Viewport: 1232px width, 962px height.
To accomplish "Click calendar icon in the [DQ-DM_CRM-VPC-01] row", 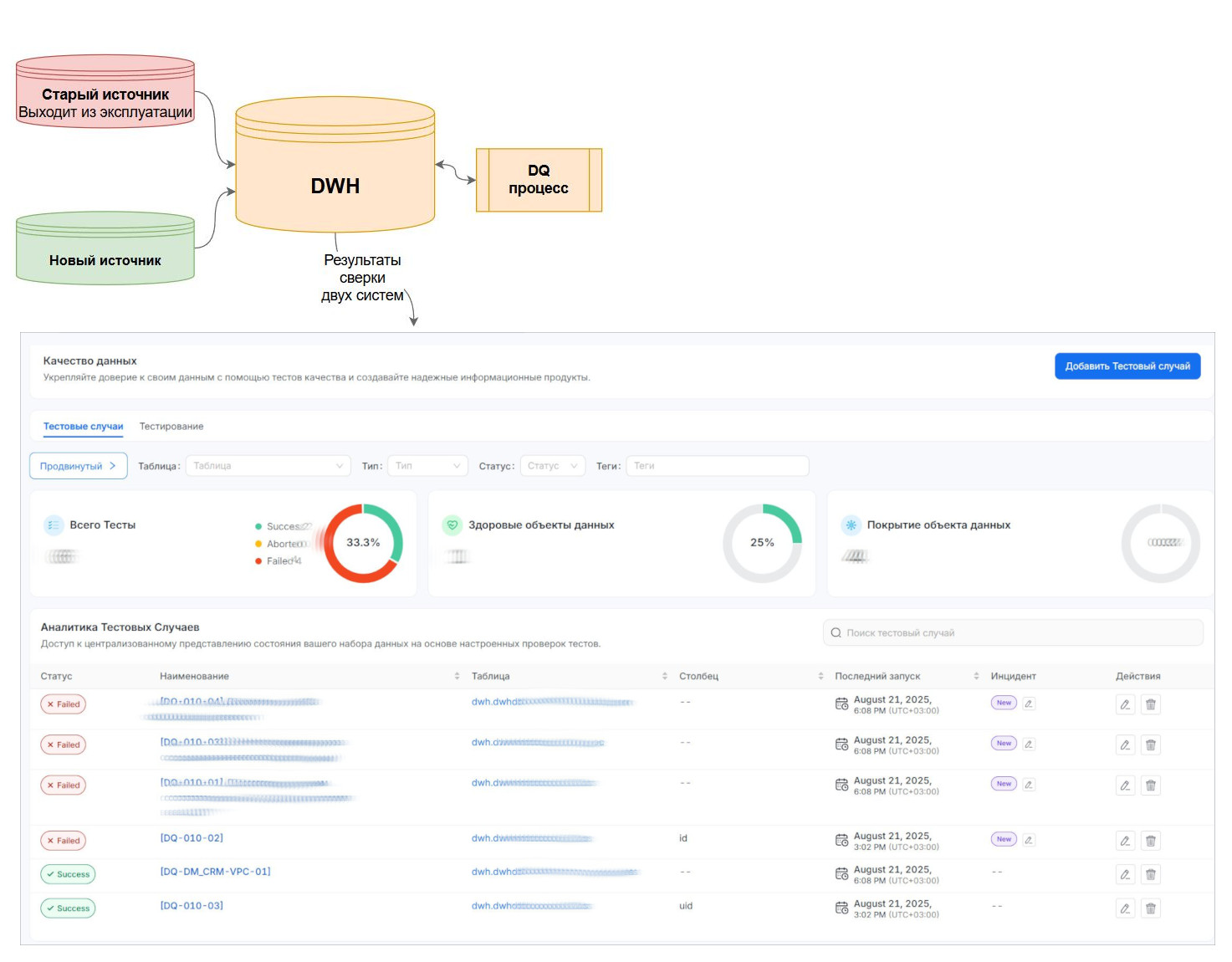I will pyautogui.click(x=841, y=874).
